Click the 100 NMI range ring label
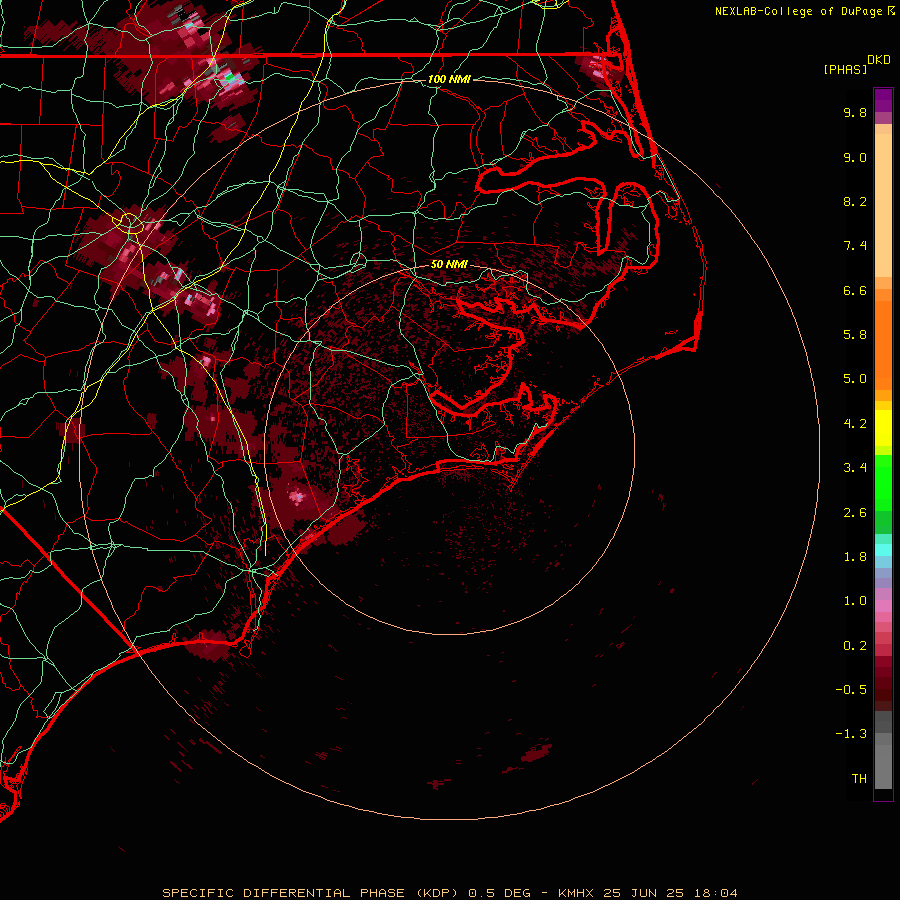Image resolution: width=900 pixels, height=900 pixels. [449, 79]
